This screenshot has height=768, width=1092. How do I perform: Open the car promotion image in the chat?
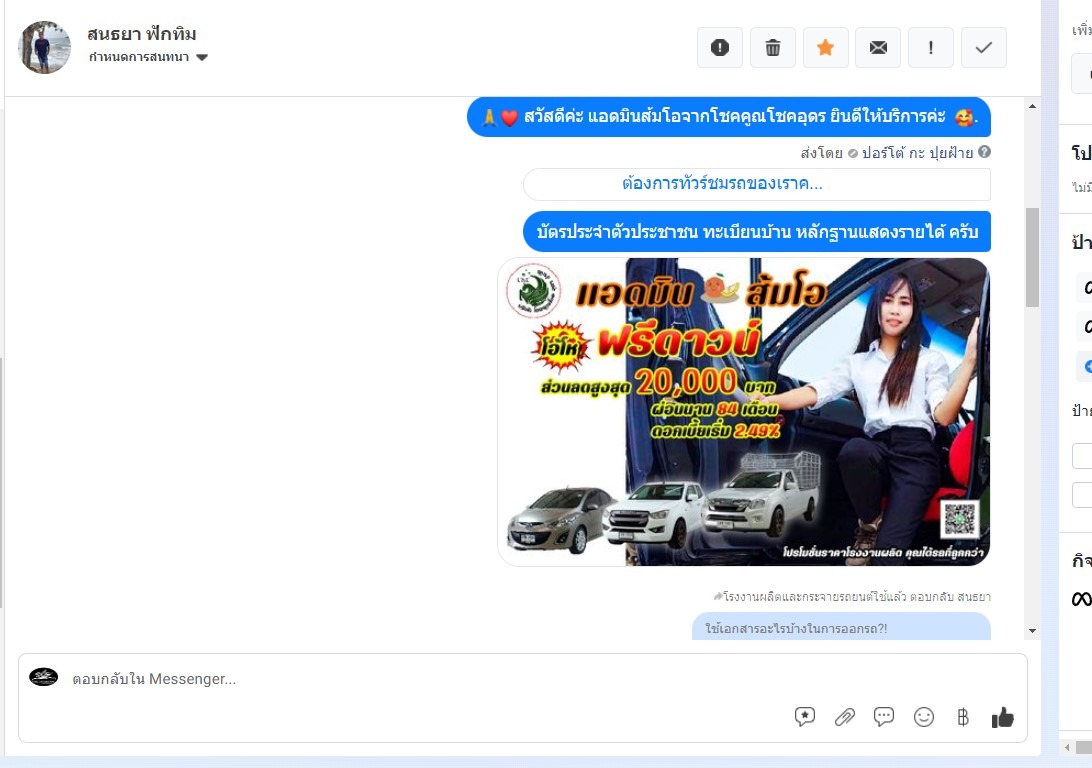(x=743, y=412)
